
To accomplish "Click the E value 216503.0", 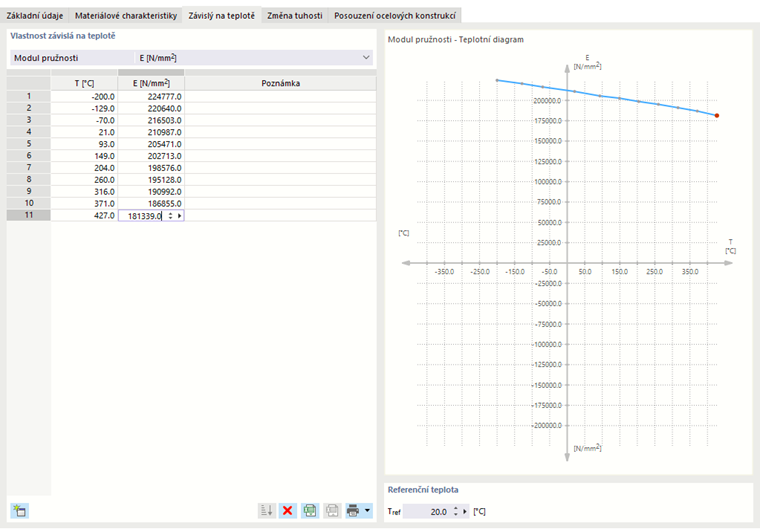I will coord(151,120).
